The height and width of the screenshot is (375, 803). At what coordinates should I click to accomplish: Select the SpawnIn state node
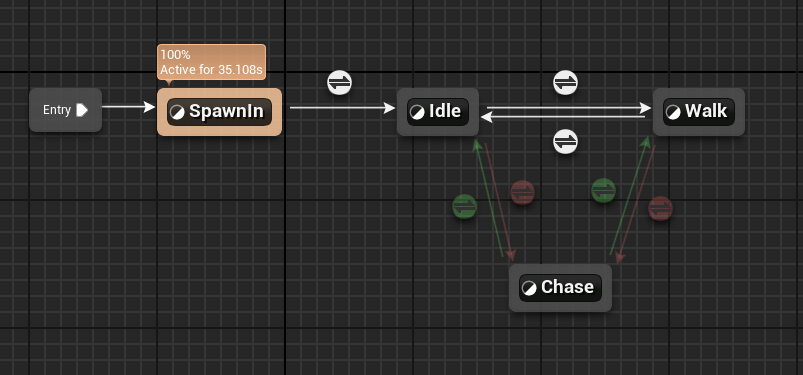click(x=219, y=112)
